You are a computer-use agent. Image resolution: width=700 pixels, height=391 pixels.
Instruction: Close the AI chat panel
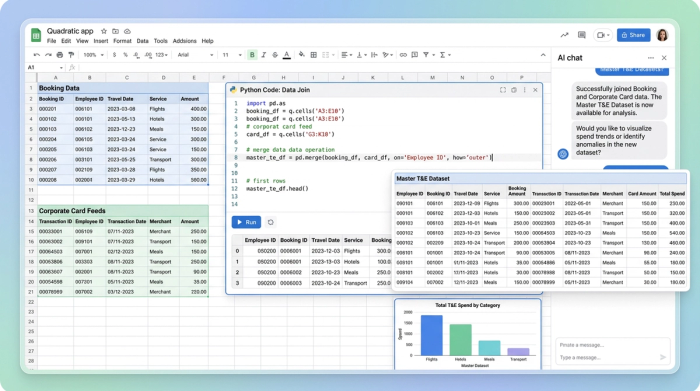664,58
